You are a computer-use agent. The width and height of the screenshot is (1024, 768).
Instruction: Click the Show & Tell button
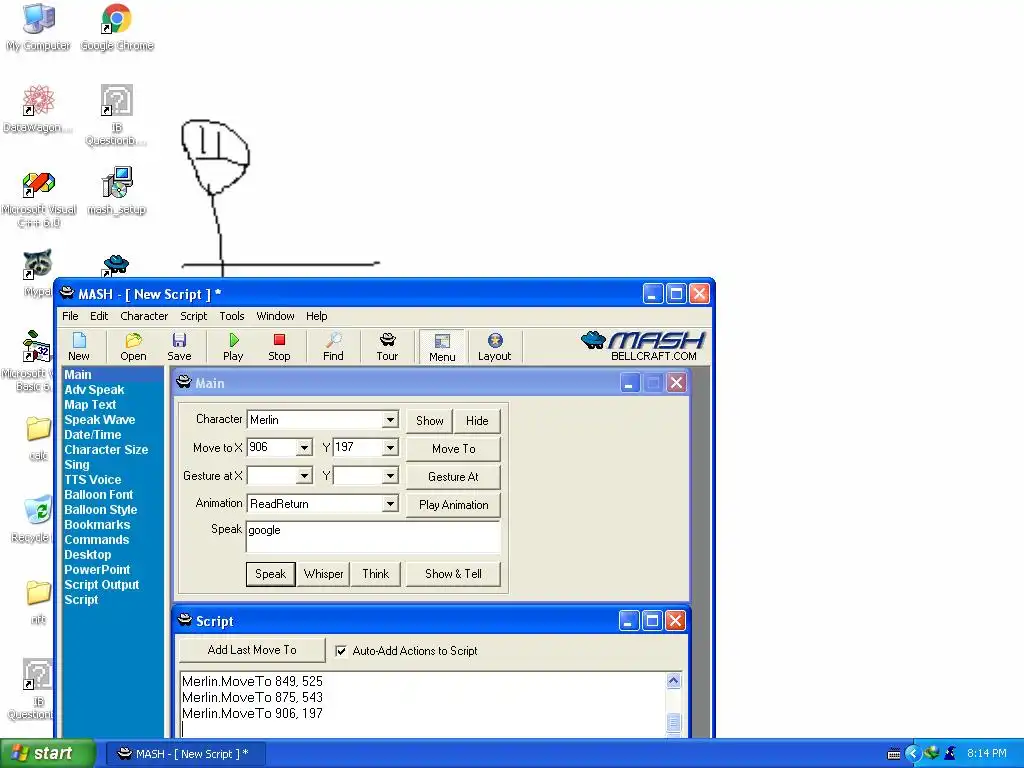pyautogui.click(x=453, y=574)
